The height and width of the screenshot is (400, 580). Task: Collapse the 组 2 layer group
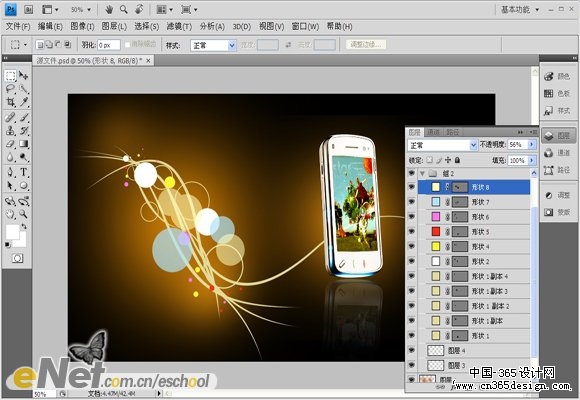click(x=422, y=173)
